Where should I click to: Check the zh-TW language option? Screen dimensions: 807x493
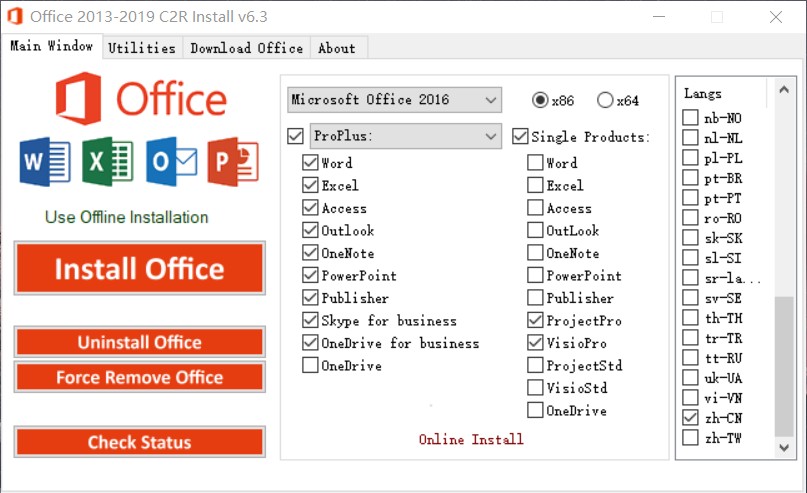coord(690,438)
